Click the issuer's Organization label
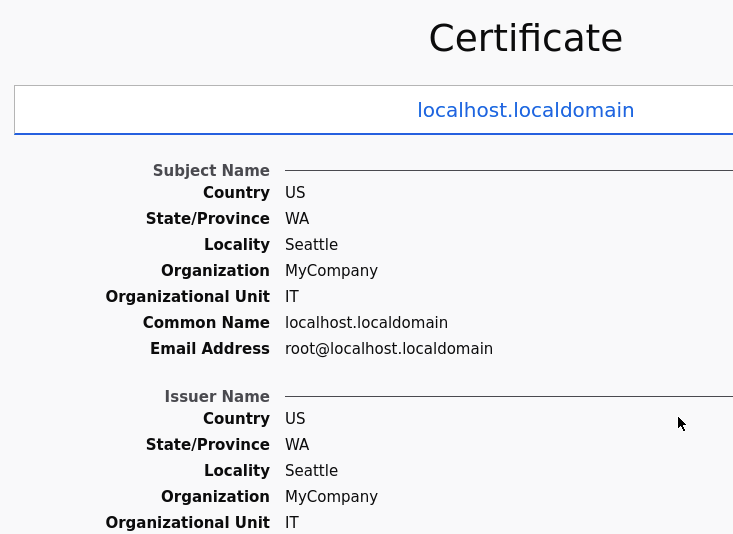 (215, 497)
